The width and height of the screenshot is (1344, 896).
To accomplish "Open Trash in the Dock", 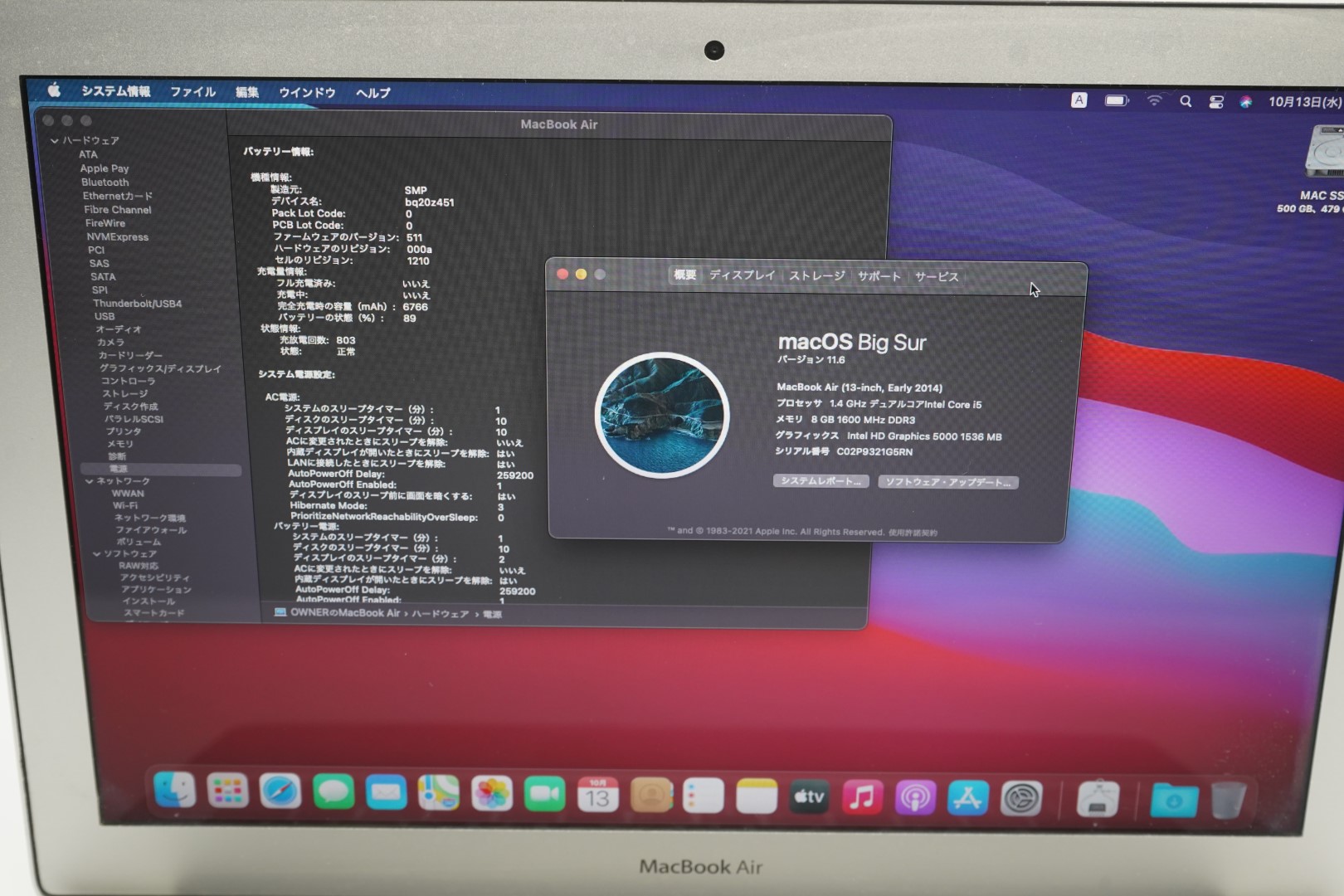I will (1227, 801).
